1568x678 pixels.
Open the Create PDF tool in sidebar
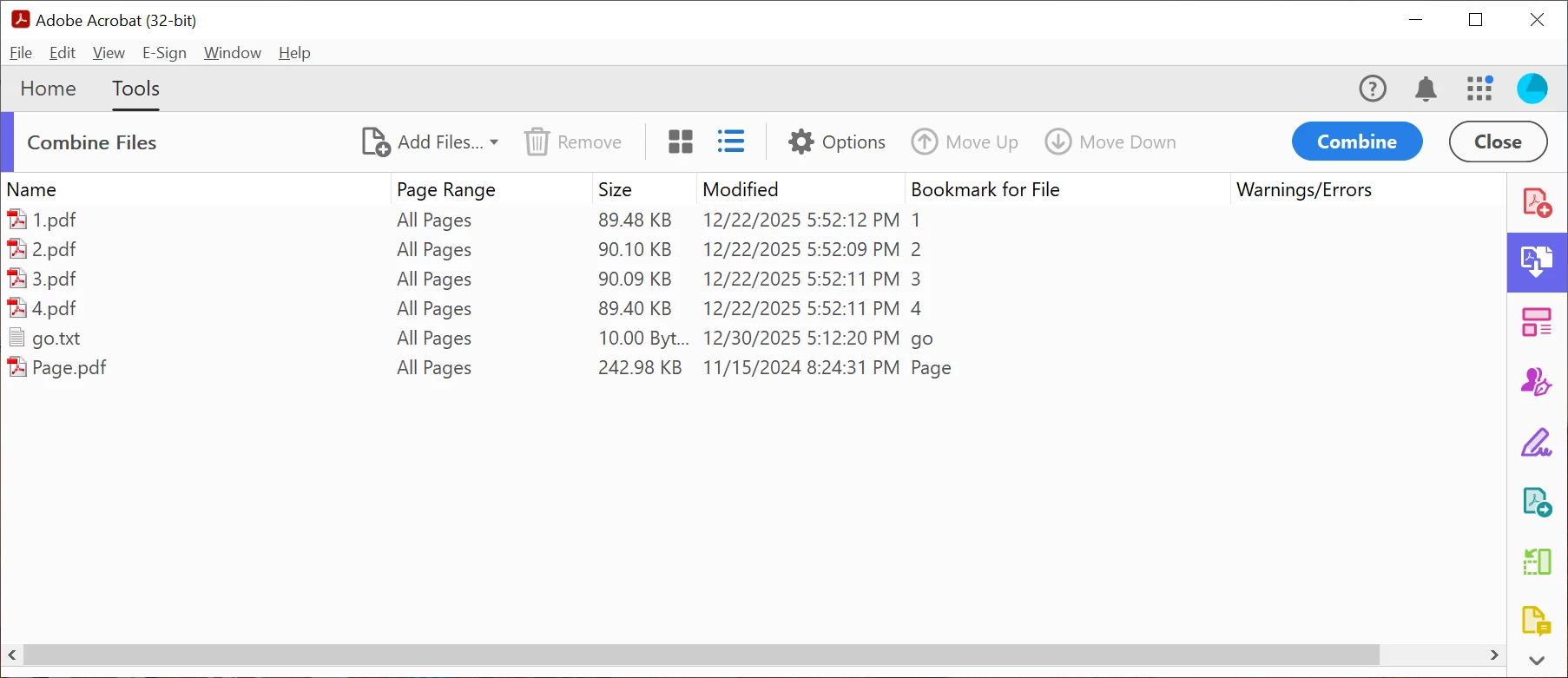pos(1537,203)
